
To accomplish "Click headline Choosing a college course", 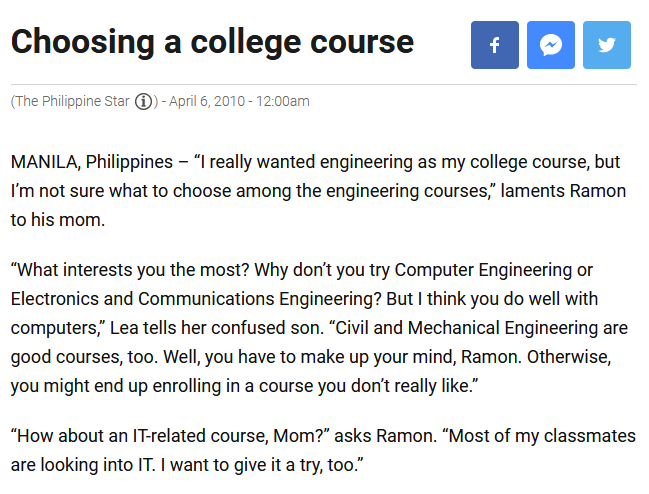I will click(x=212, y=43).
